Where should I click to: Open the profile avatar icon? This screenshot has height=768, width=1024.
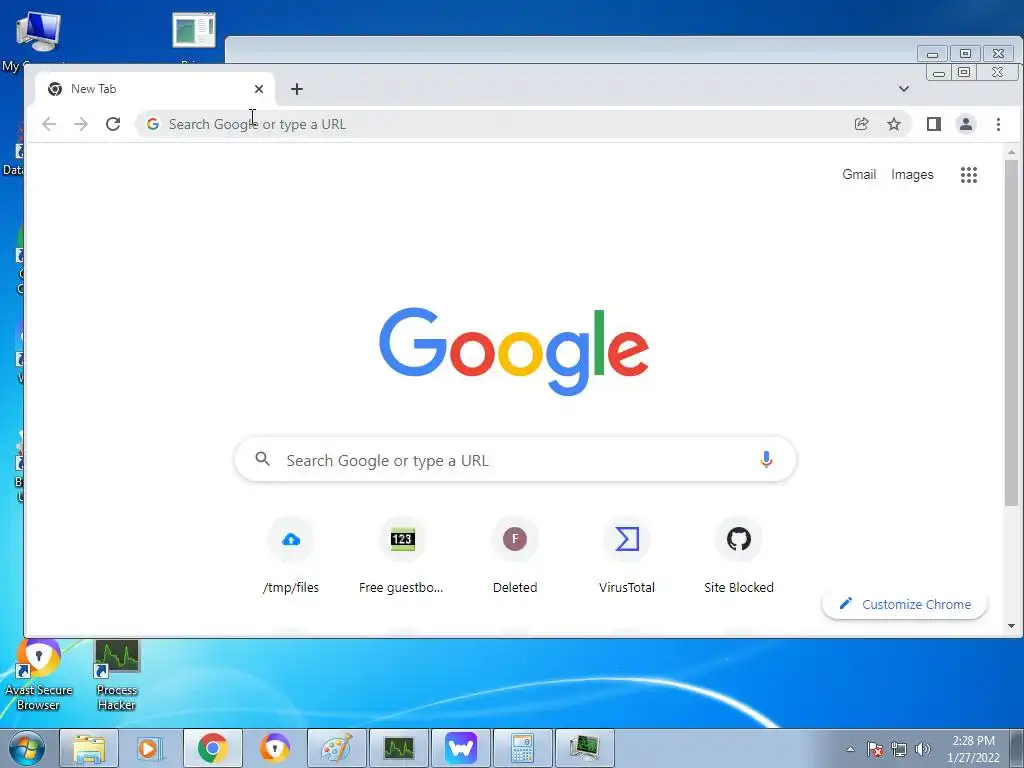click(966, 124)
